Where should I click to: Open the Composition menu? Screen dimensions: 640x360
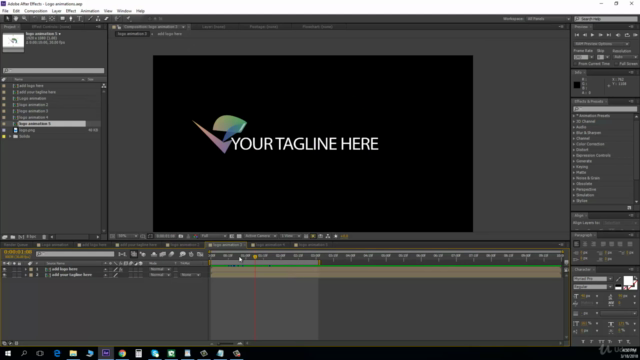(36, 11)
